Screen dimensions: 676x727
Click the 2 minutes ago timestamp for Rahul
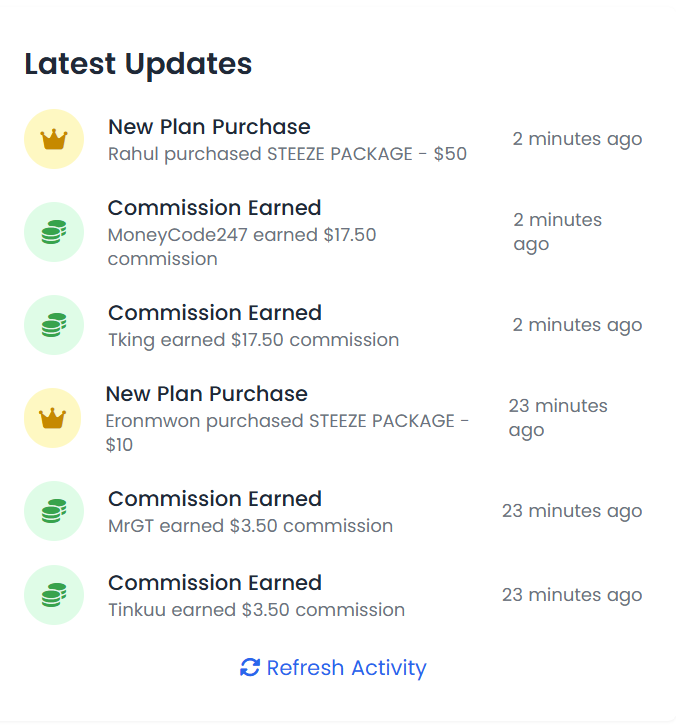tap(577, 139)
